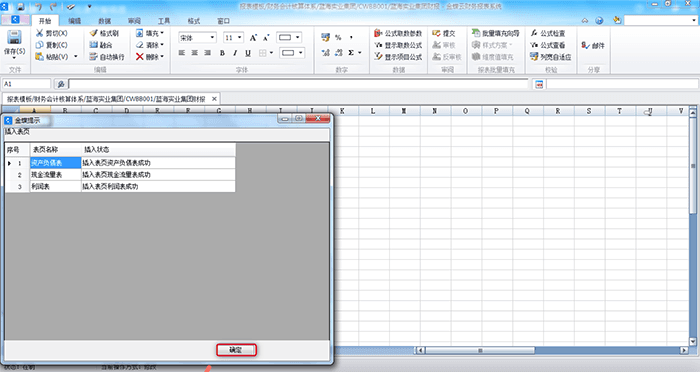Align text left in font group
The image size is (700, 372).
coord(182,53)
